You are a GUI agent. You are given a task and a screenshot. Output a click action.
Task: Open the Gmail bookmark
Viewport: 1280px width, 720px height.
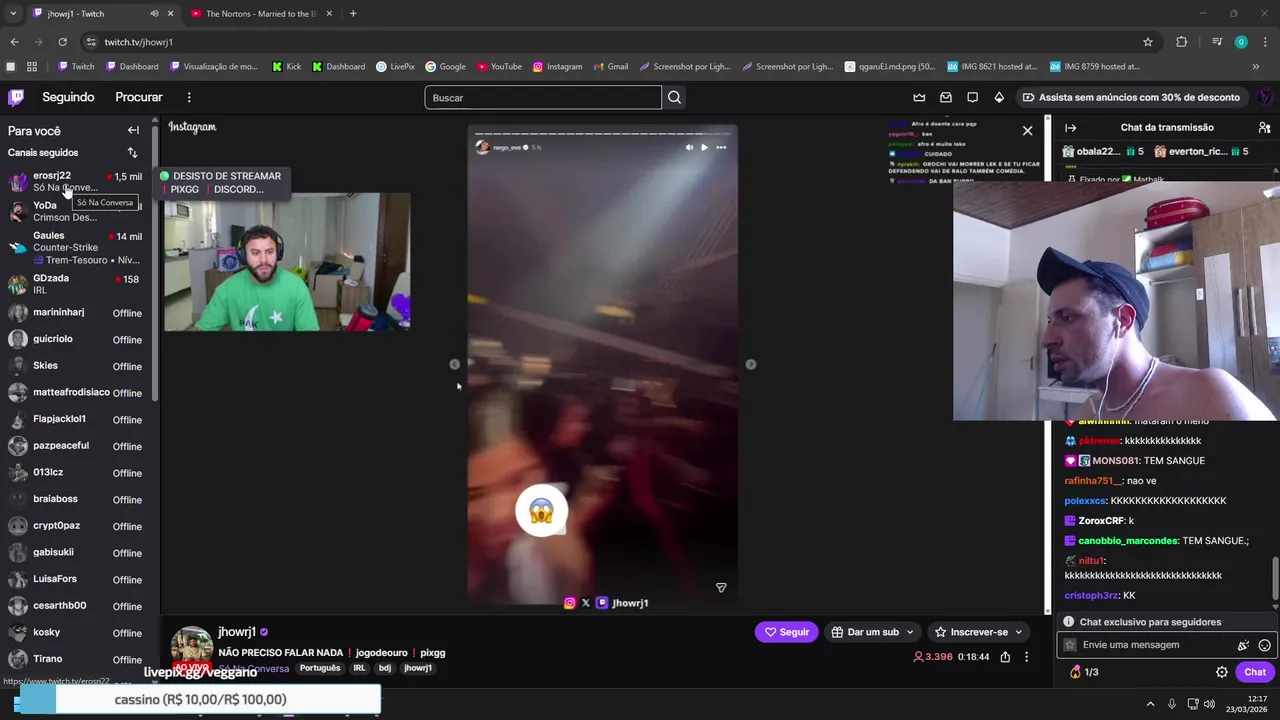click(x=610, y=67)
